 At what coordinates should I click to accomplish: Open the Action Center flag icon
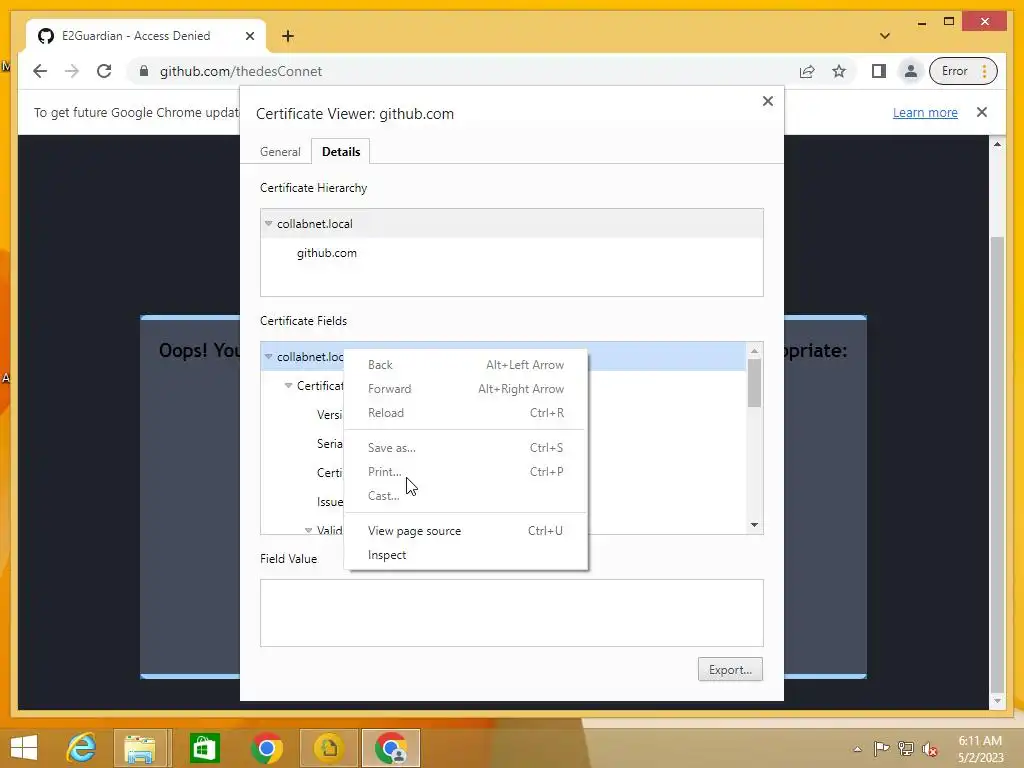(882, 748)
